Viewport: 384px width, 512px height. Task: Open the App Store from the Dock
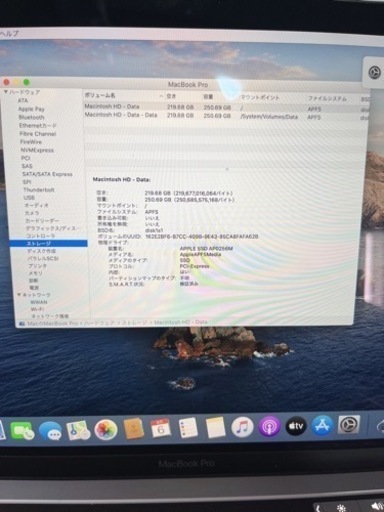(x=322, y=425)
